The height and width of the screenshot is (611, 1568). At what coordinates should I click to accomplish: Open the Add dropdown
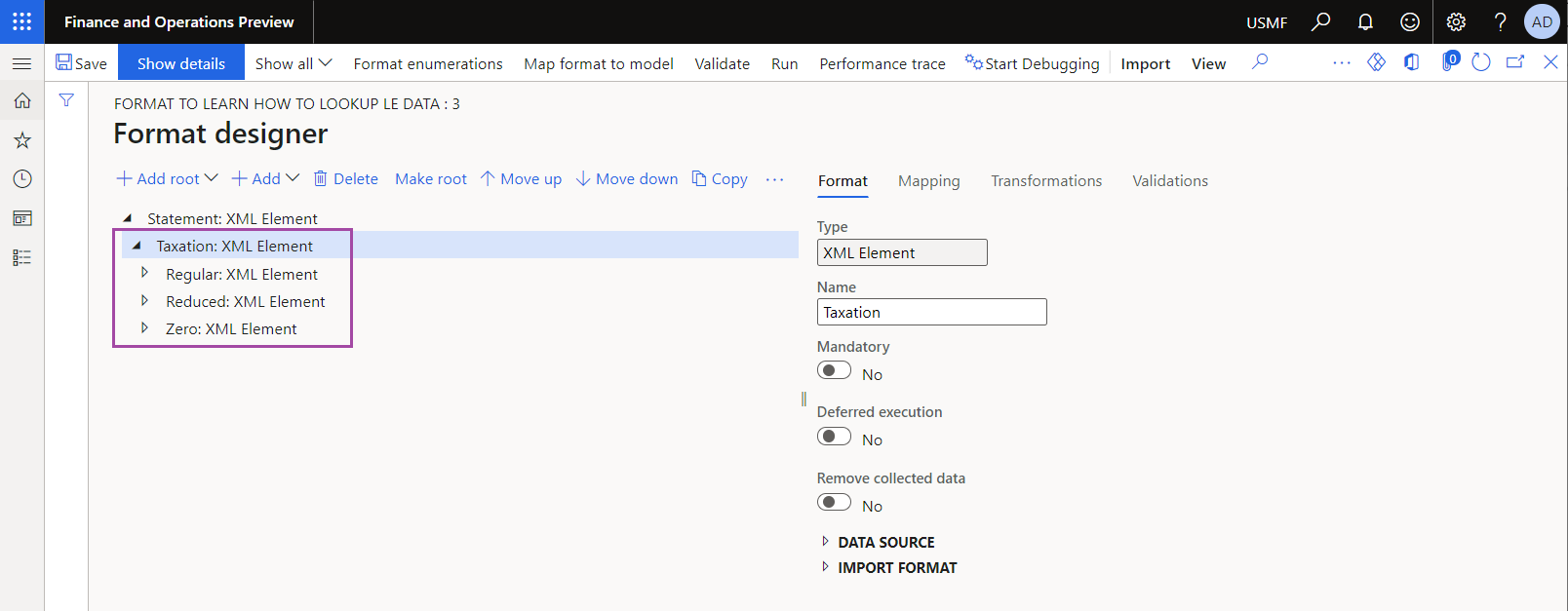pos(265,178)
